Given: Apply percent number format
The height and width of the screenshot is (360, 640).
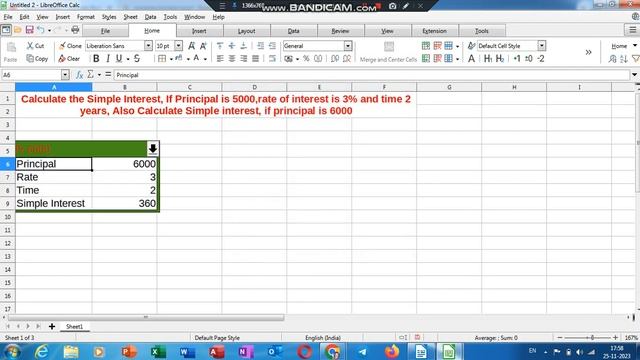Looking at the screenshot, I should 306,59.
